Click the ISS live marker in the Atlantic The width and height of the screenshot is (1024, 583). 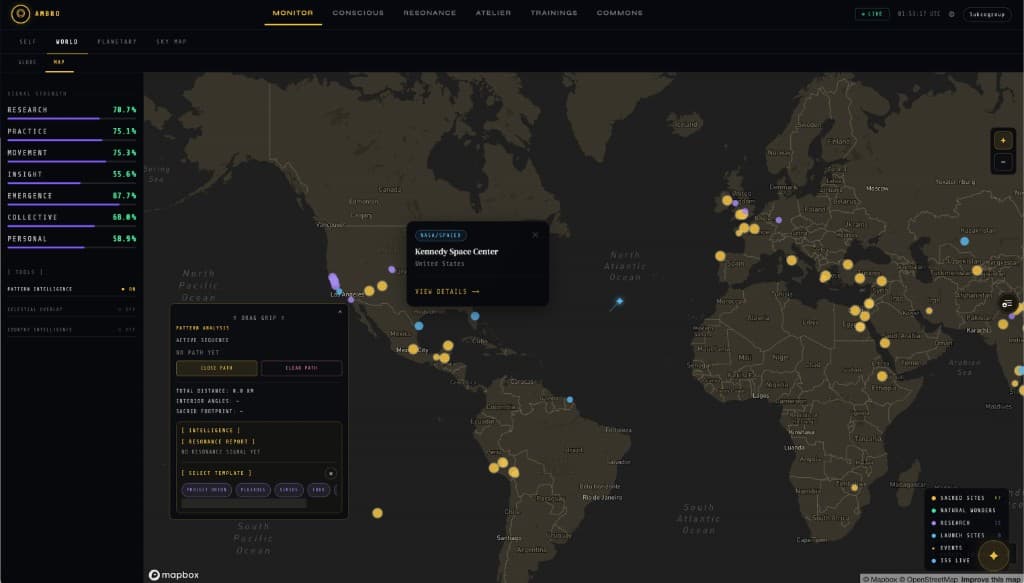click(x=619, y=302)
